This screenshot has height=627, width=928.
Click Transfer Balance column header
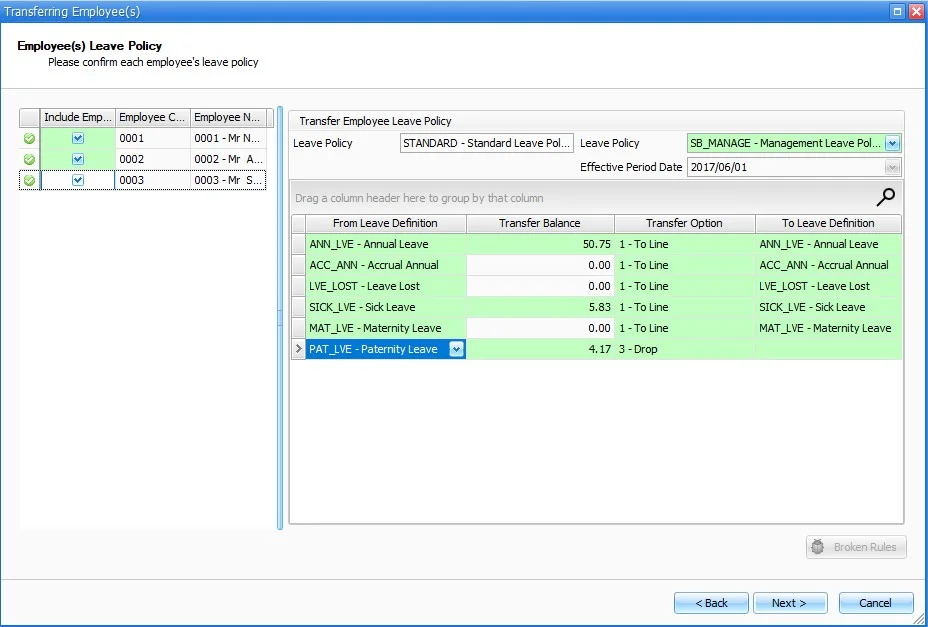(x=540, y=223)
